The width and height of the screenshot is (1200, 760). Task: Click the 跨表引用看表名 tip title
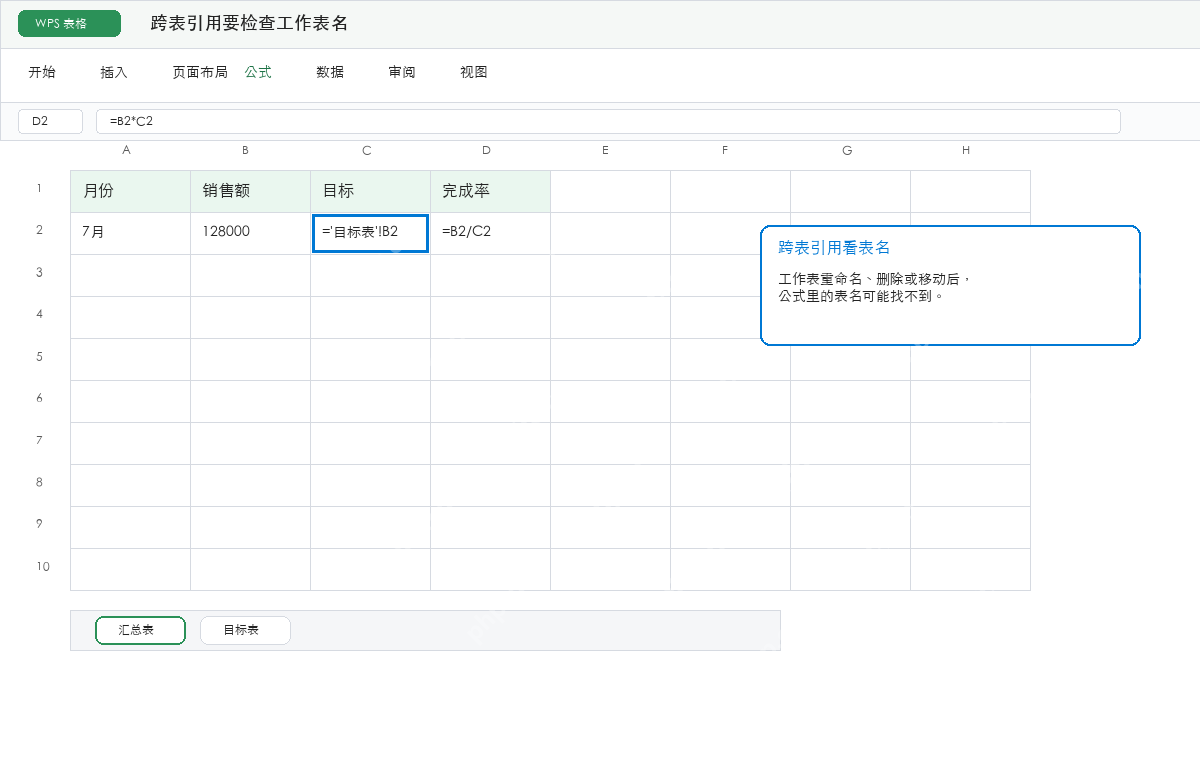[x=834, y=247]
